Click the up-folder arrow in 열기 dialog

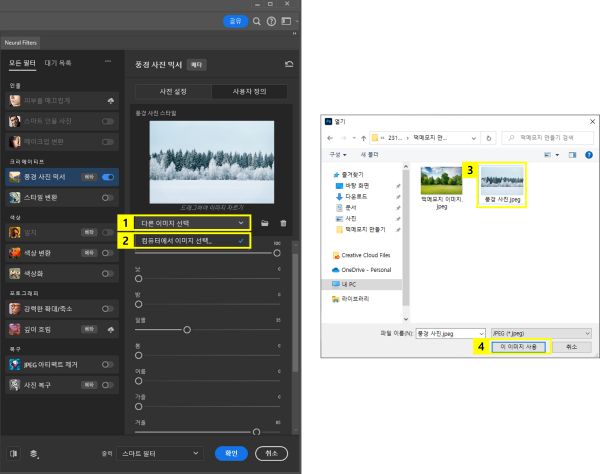tap(364, 138)
